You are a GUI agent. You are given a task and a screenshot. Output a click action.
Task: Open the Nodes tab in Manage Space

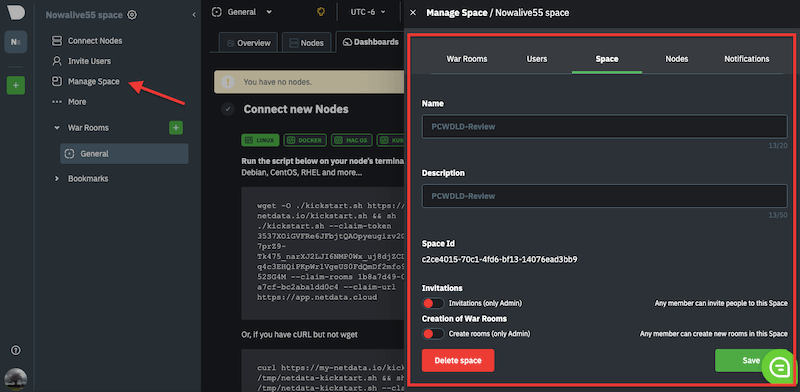coord(677,59)
